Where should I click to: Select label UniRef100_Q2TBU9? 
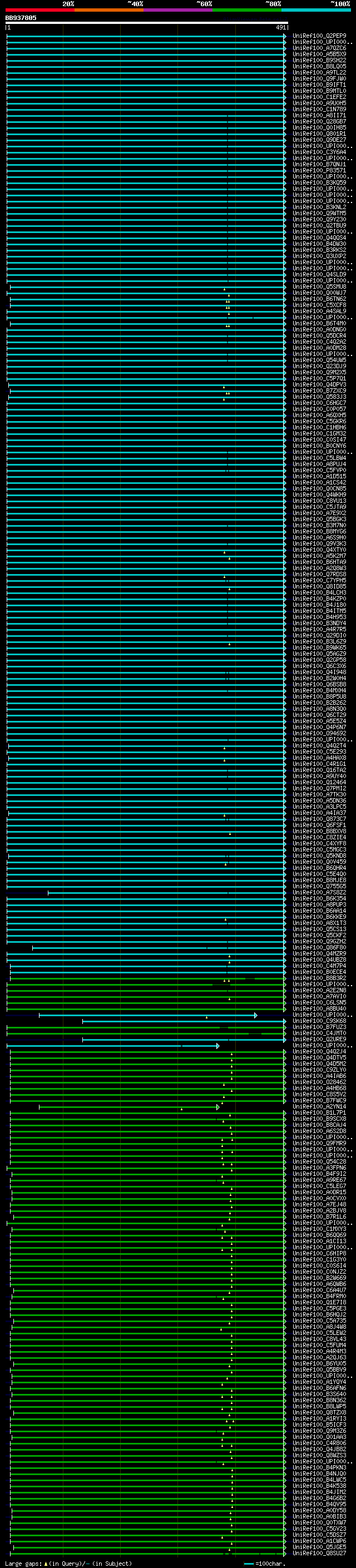tap(319, 225)
